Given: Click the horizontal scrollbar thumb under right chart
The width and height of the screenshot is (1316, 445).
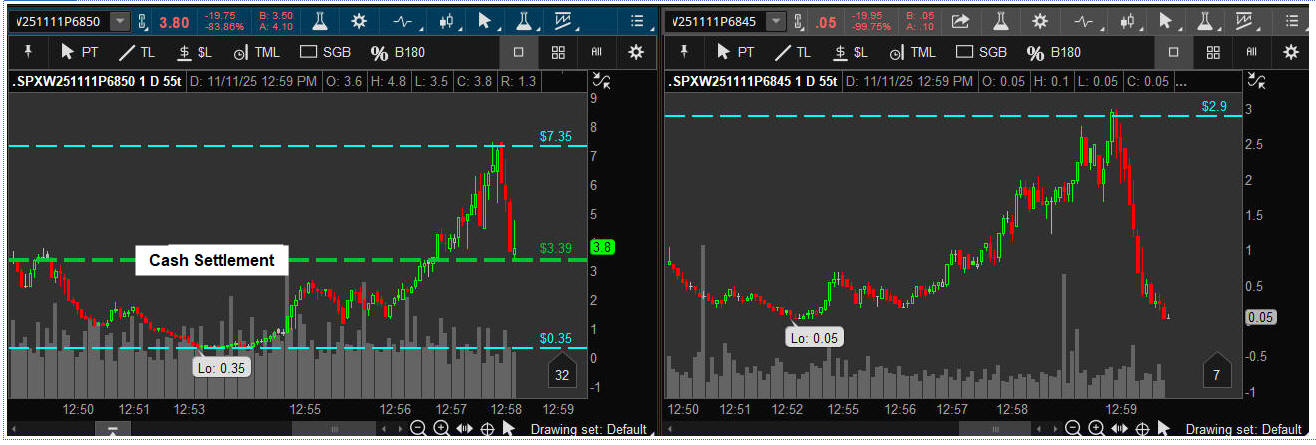Looking at the screenshot, I should 992,429.
